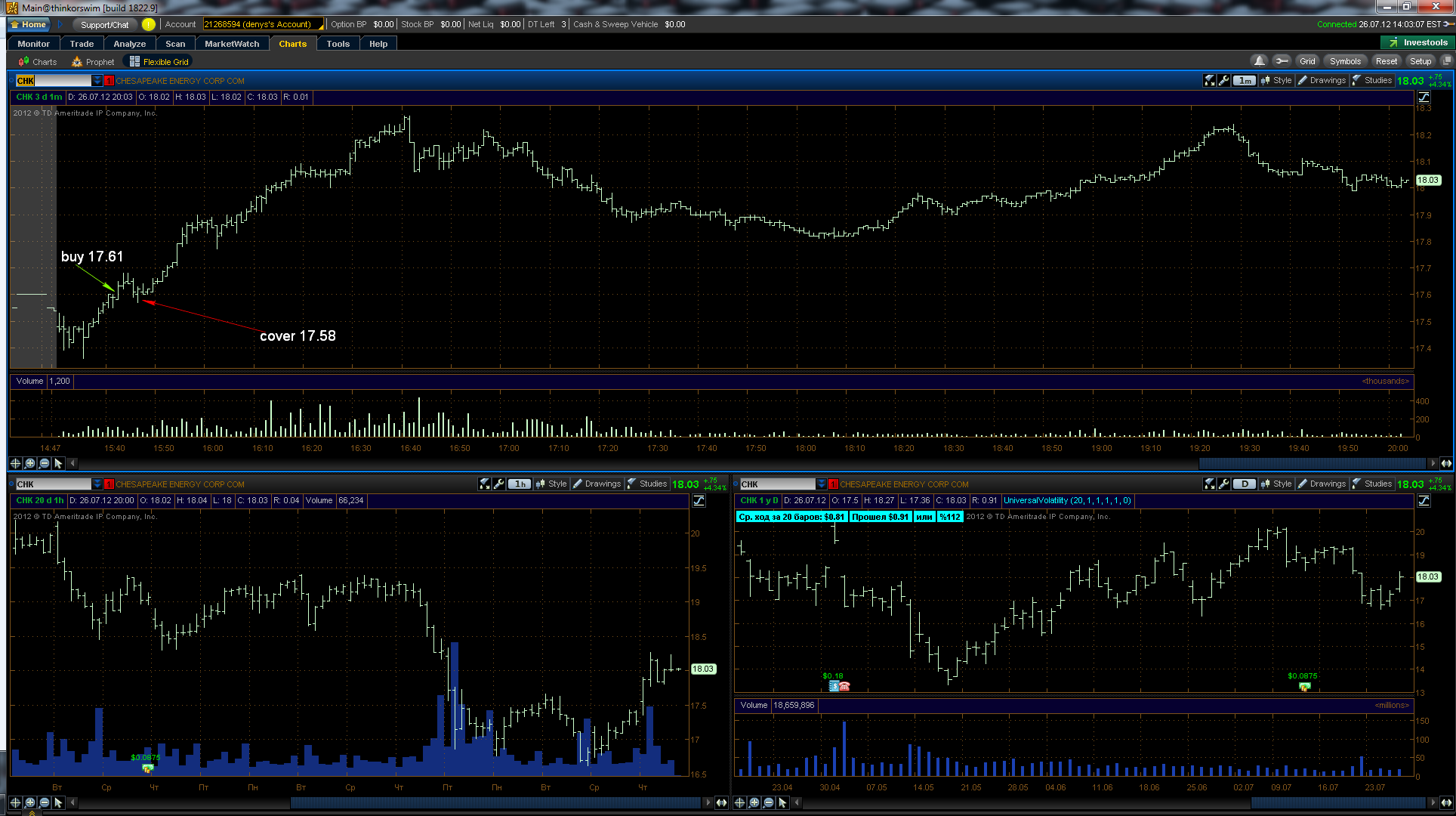1456x816 pixels.
Task: Switch to the Scan tab
Action: tap(175, 44)
